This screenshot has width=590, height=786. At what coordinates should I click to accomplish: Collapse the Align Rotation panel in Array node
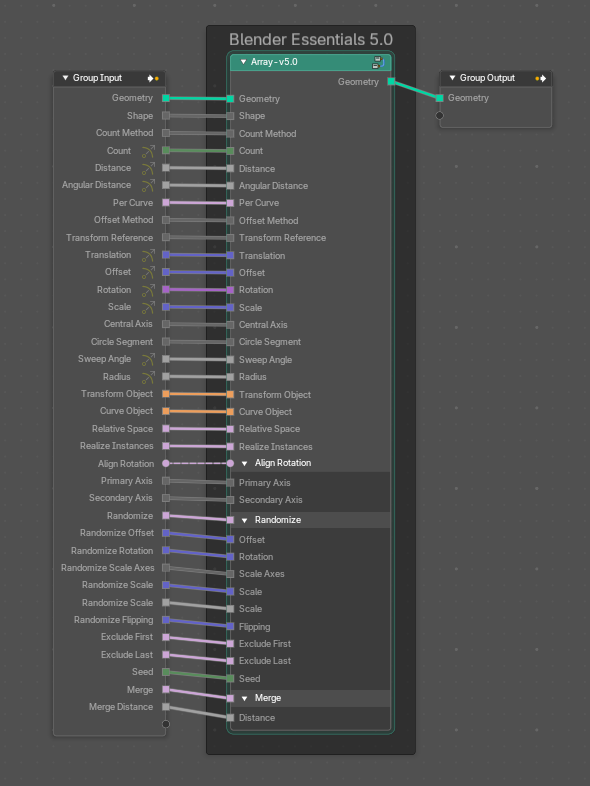245,463
